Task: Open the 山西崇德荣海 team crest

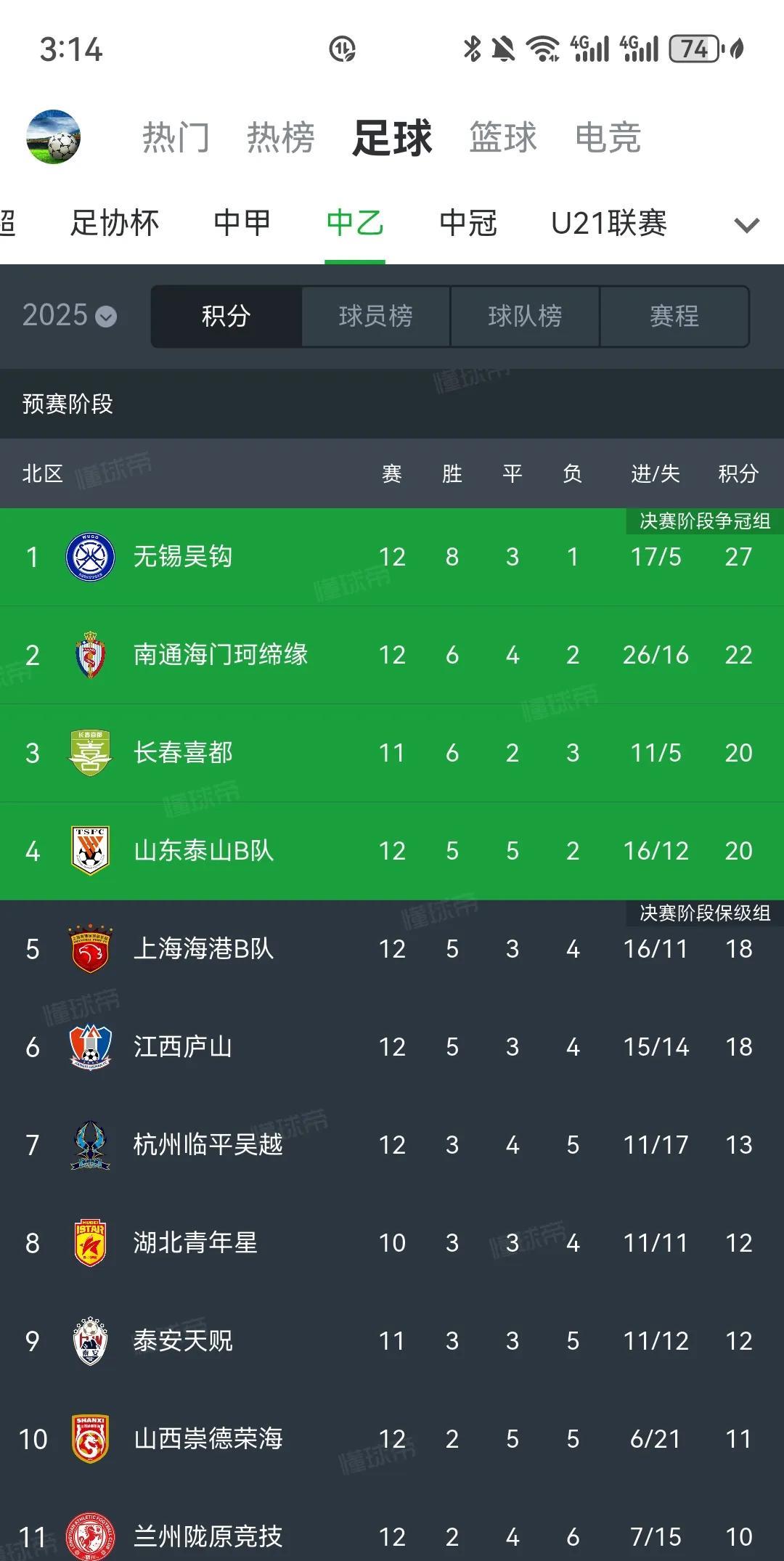Action: tap(90, 1439)
